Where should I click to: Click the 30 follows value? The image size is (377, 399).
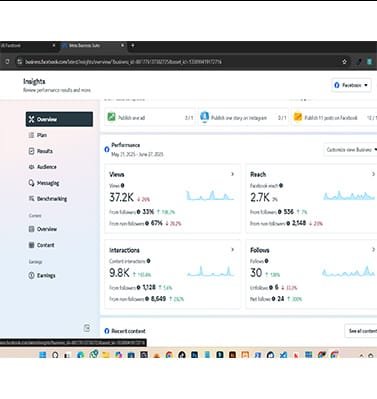click(x=256, y=273)
